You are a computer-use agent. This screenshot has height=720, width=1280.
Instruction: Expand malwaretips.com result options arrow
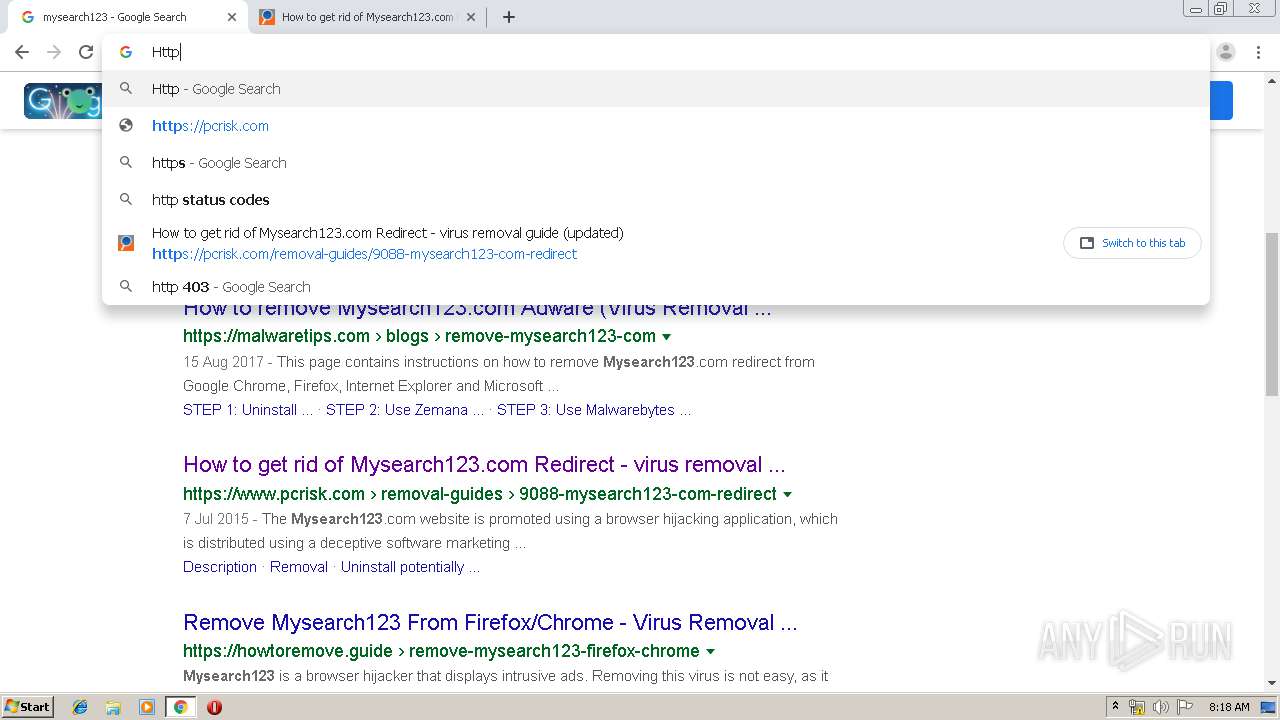click(x=667, y=337)
